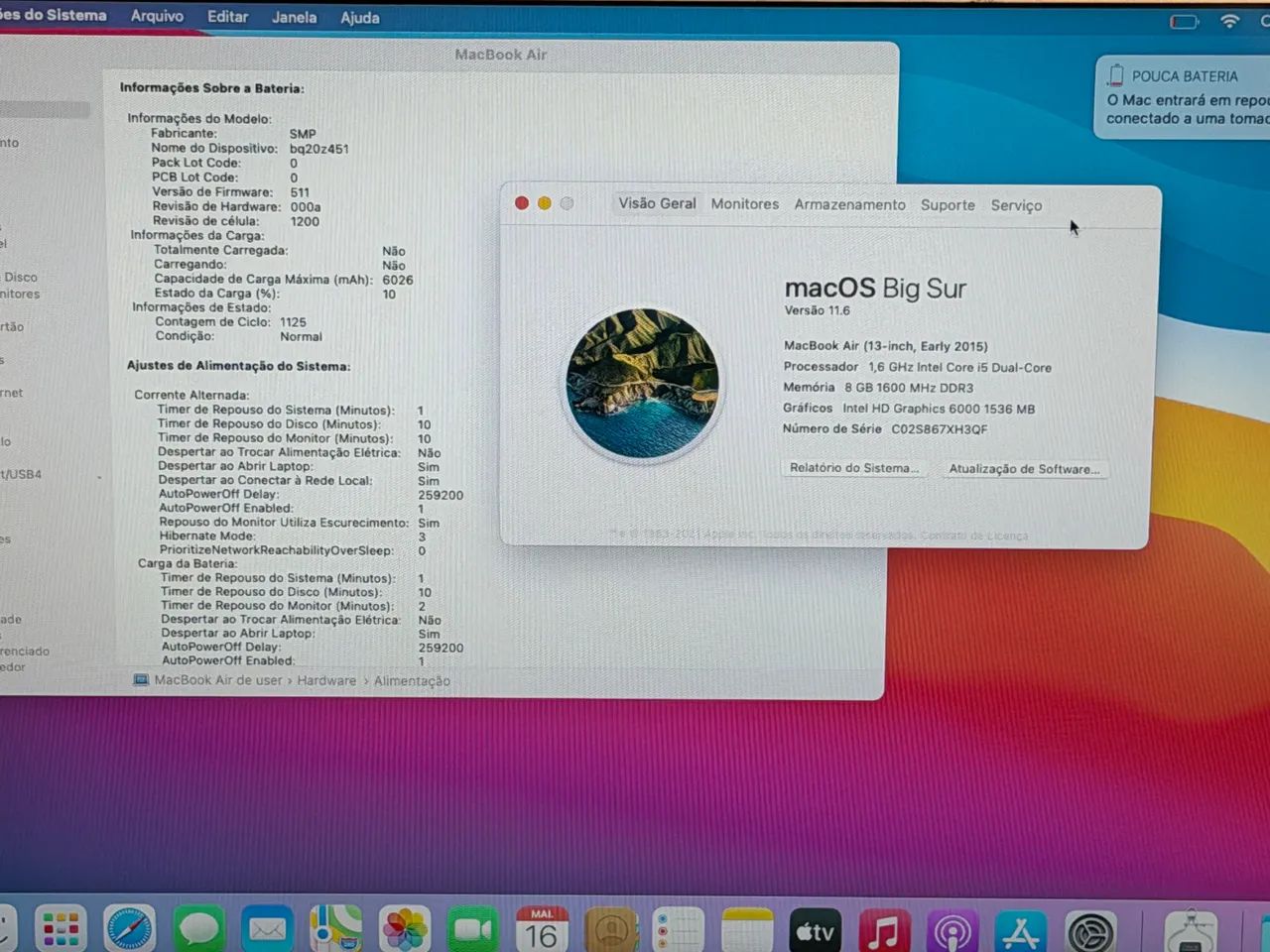Click Alimentação in the path bar
The image size is (1270, 952).
point(412,680)
